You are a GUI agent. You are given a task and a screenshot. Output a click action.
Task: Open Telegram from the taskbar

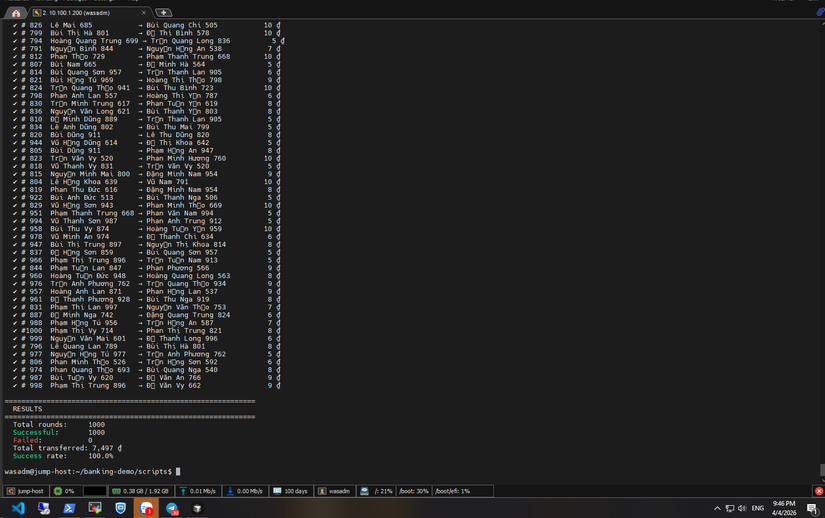[172, 508]
